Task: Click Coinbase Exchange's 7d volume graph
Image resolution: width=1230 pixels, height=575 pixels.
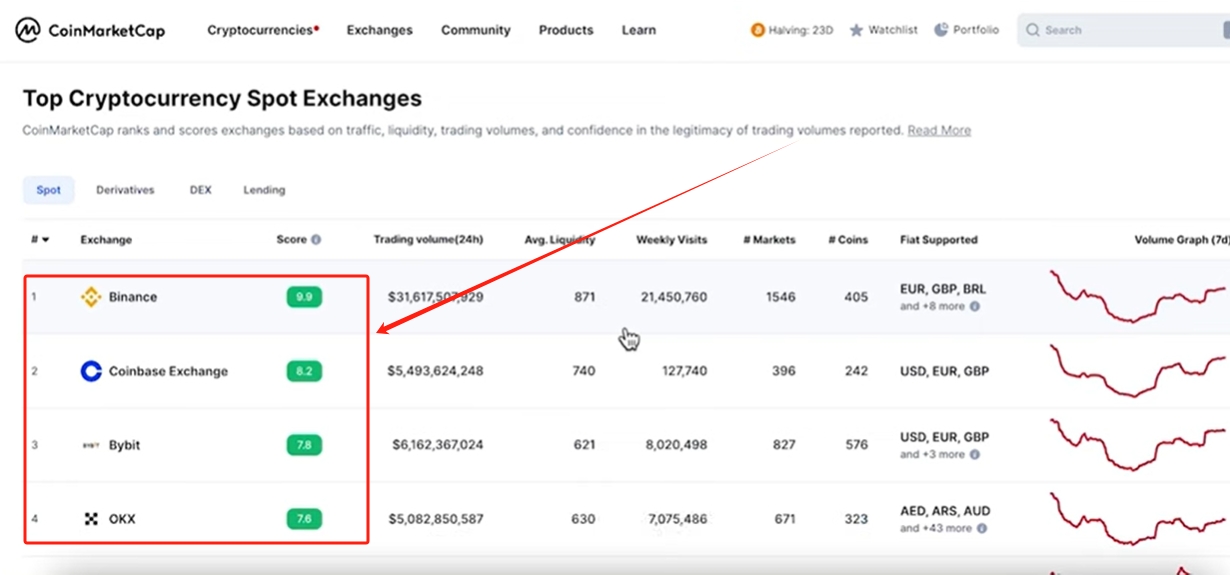Action: click(x=1139, y=369)
